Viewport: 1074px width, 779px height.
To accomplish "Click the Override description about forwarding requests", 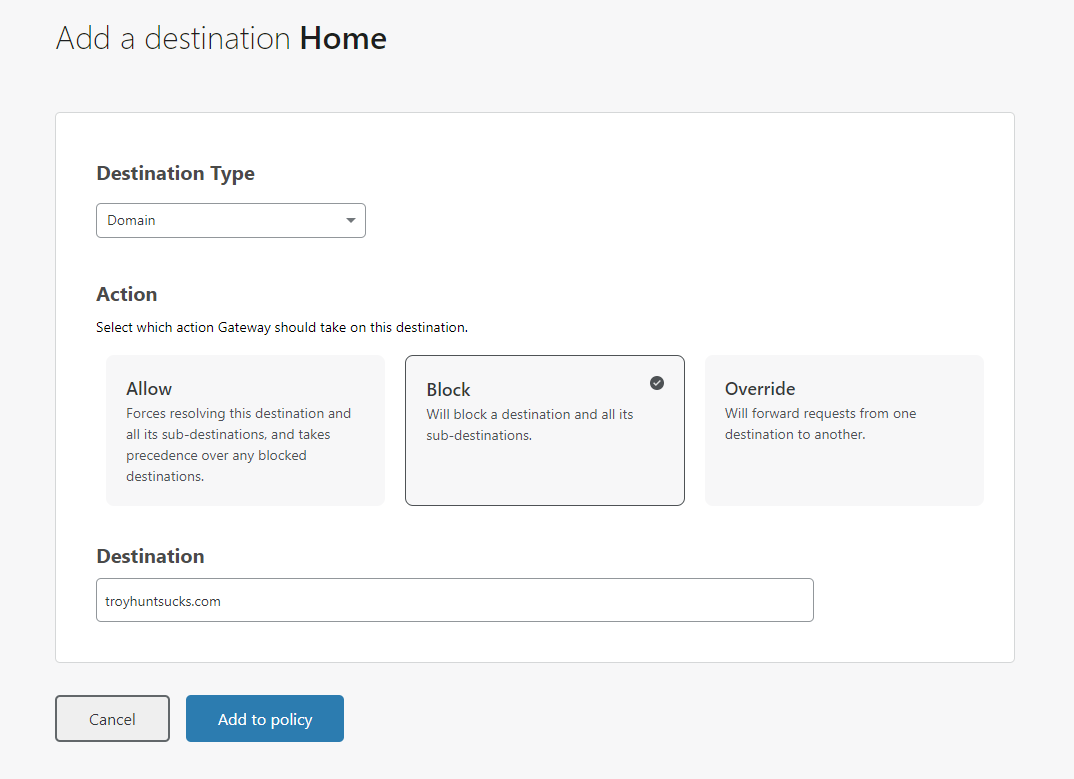I will click(820, 424).
